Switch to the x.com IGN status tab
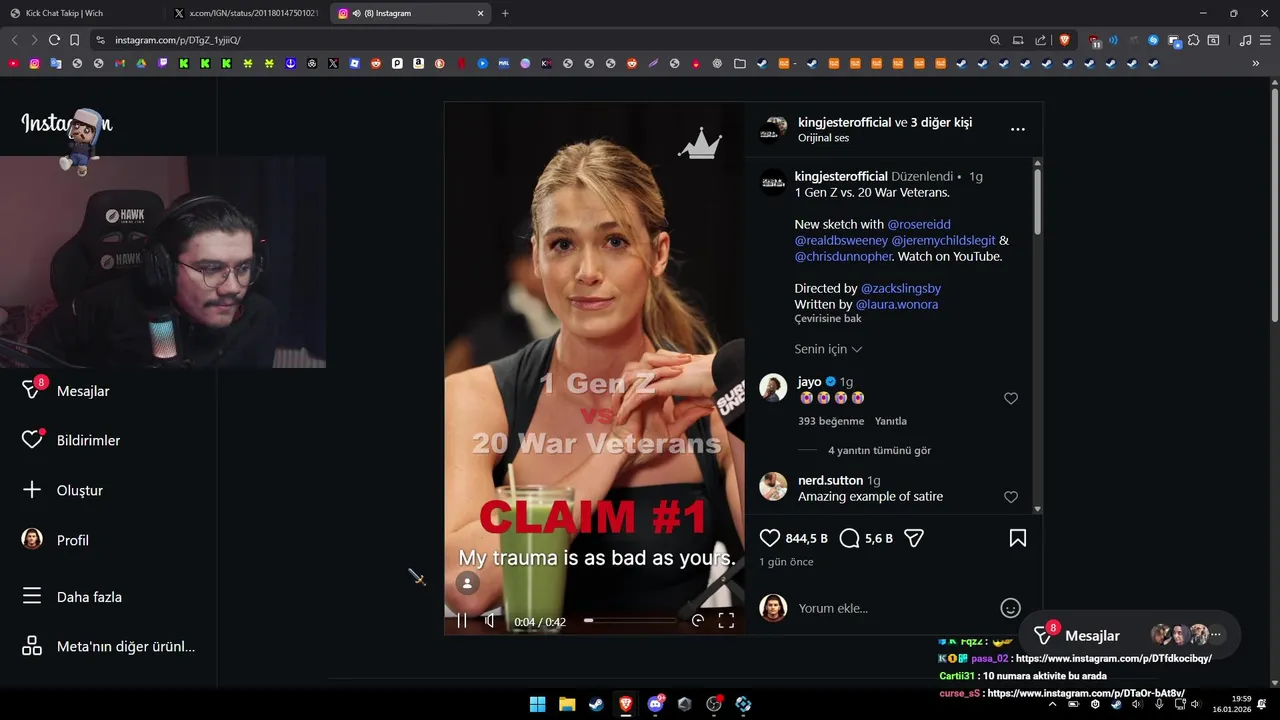 pyautogui.click(x=245, y=13)
